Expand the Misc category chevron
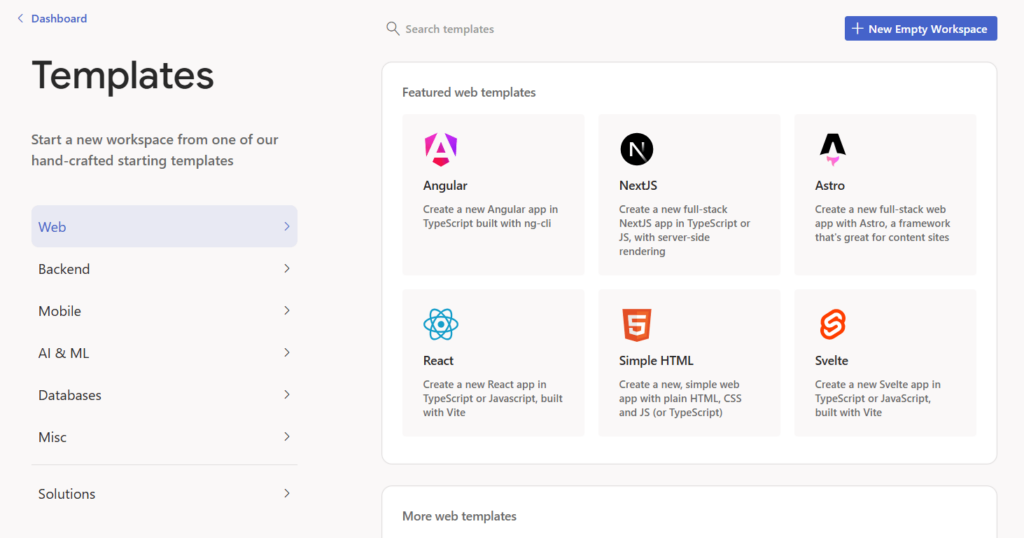The image size is (1024, 538). coord(287,437)
